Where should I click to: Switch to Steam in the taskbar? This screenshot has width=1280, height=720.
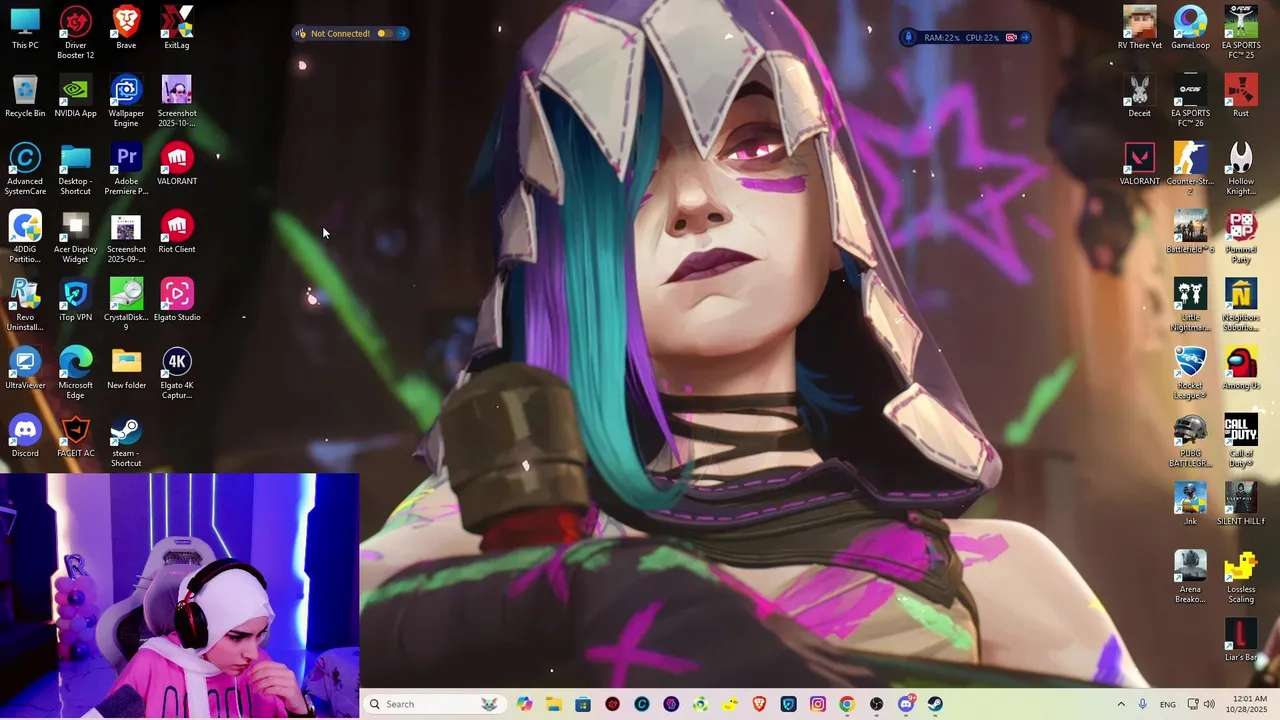935,704
